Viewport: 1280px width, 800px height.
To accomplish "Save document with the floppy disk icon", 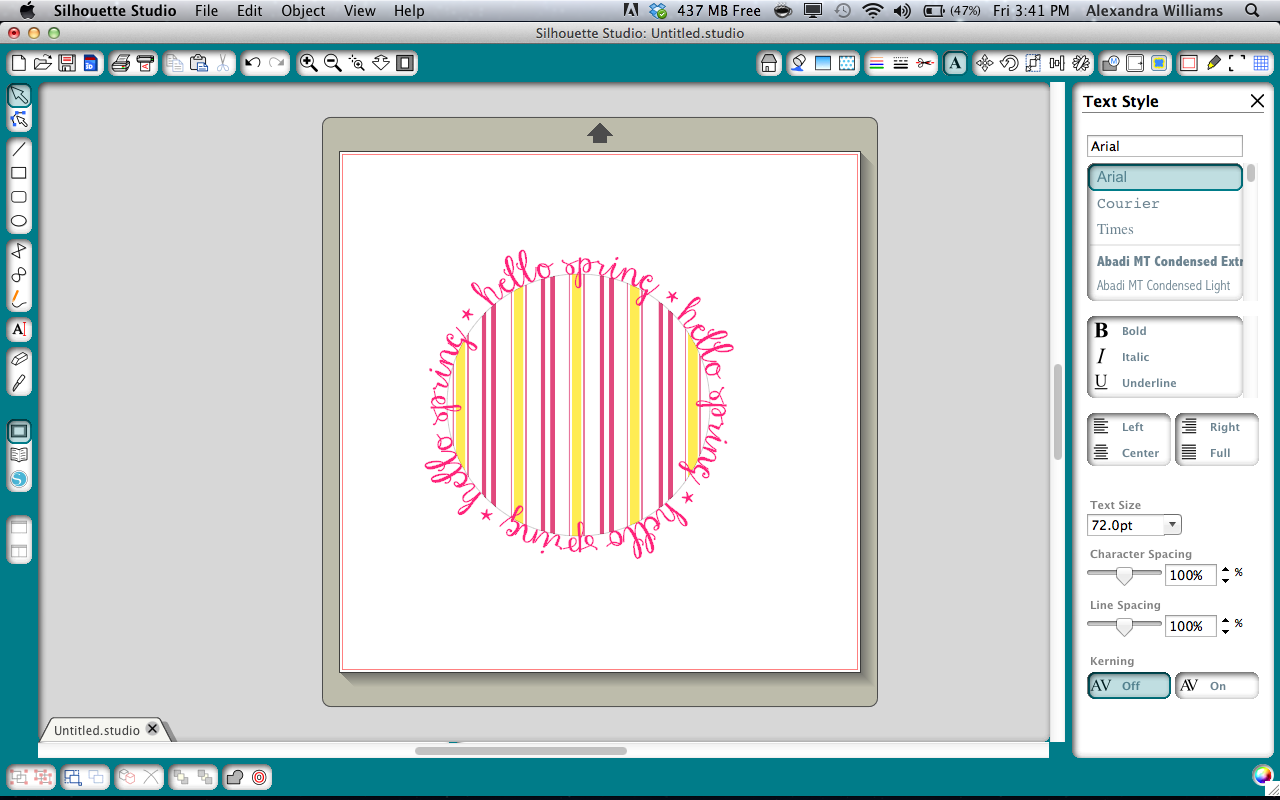I will click(67, 63).
